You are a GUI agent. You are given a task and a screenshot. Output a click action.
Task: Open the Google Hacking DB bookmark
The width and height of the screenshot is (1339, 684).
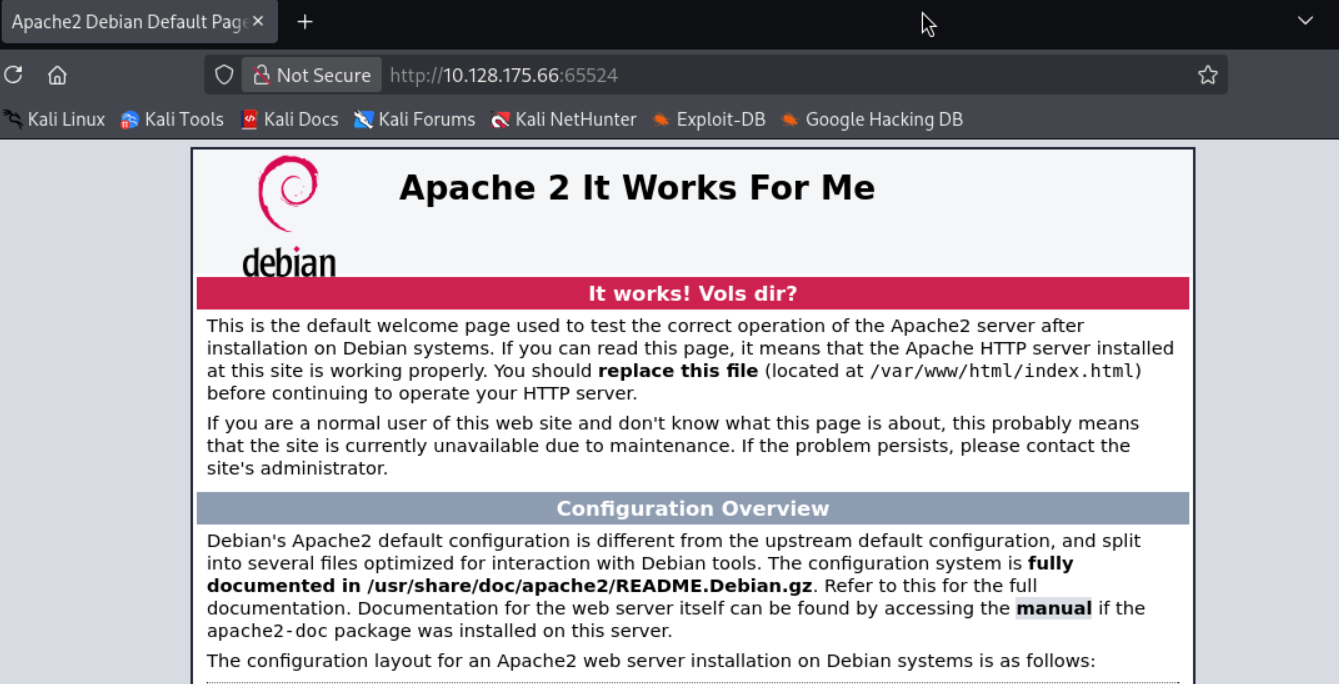coord(872,119)
